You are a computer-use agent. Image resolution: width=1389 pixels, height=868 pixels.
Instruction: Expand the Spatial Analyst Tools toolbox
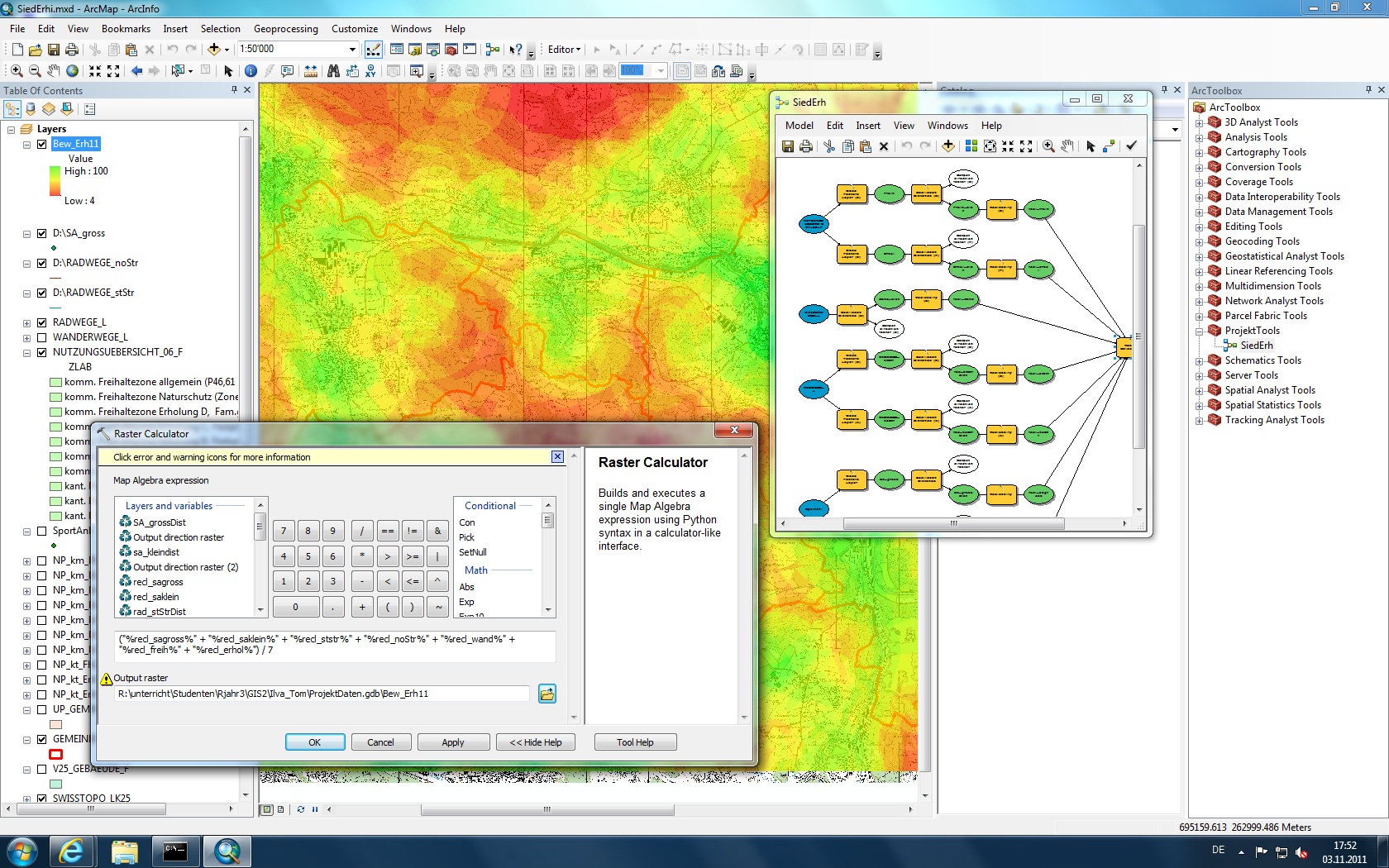point(1200,390)
